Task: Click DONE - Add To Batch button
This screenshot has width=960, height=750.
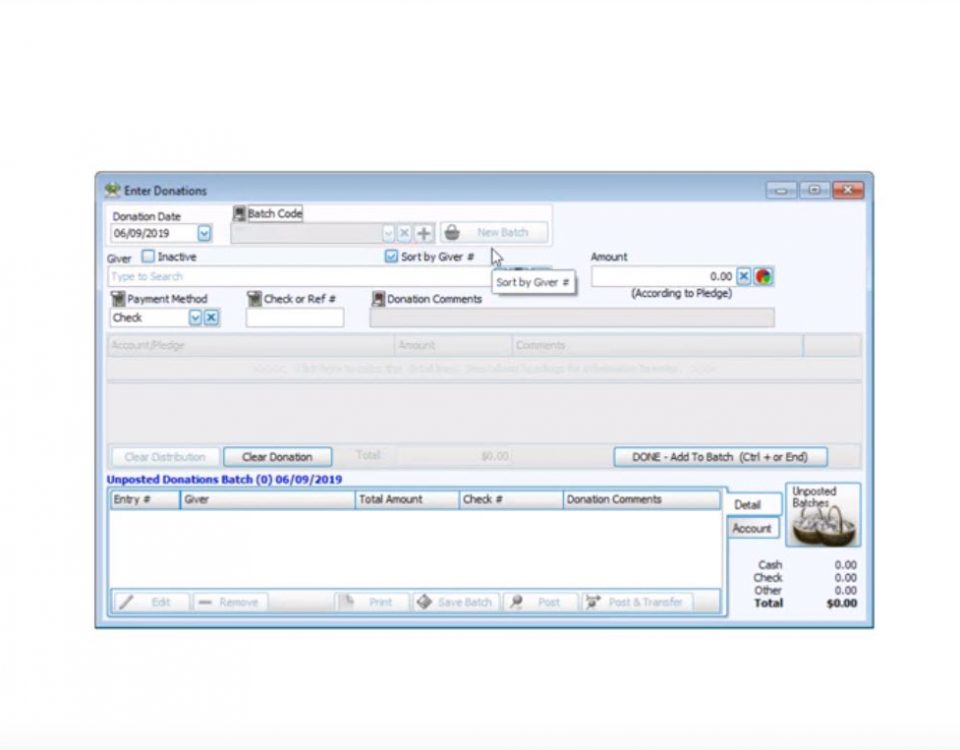Action: (x=720, y=457)
